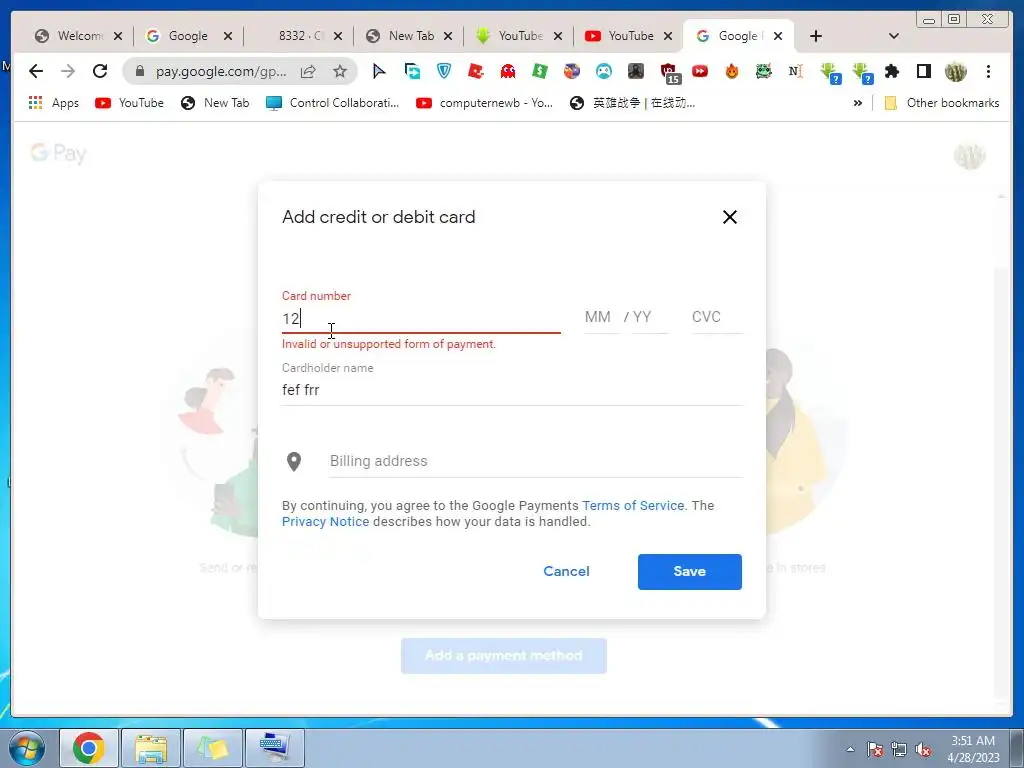Click the muted volume tray icon
Image resolution: width=1024 pixels, height=768 pixels.
coord(923,749)
